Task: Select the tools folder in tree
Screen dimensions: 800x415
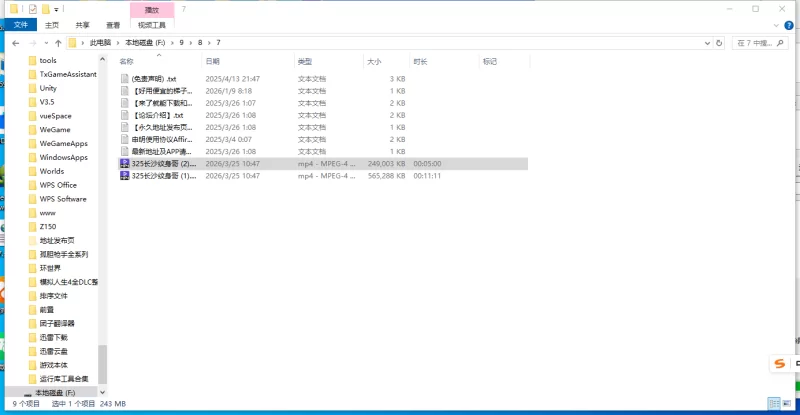Action: coord(48,60)
